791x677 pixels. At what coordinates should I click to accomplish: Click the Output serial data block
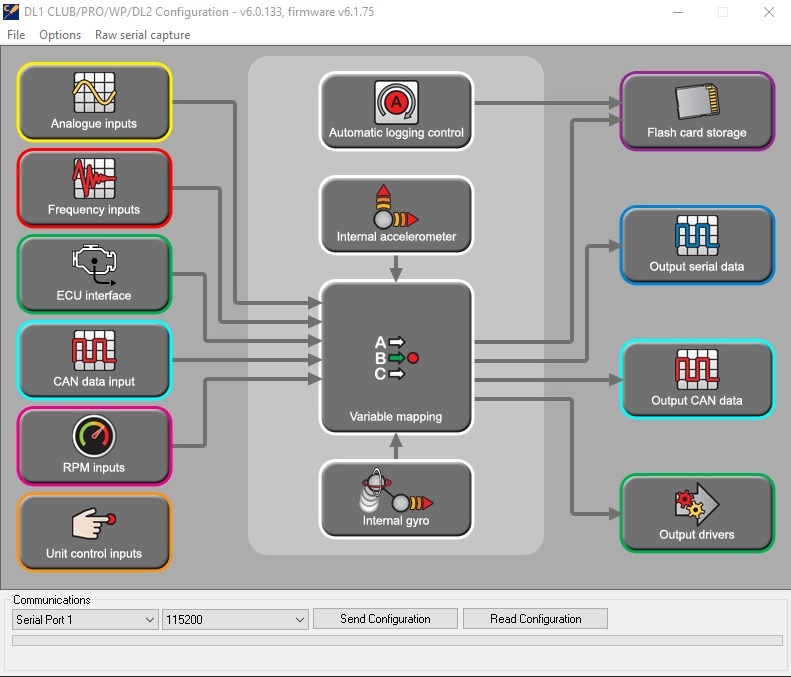pyautogui.click(x=697, y=245)
